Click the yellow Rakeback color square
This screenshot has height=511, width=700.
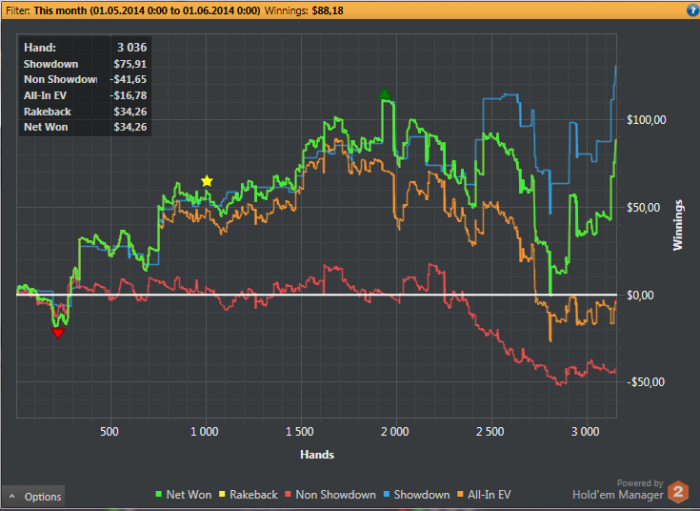(x=222, y=494)
